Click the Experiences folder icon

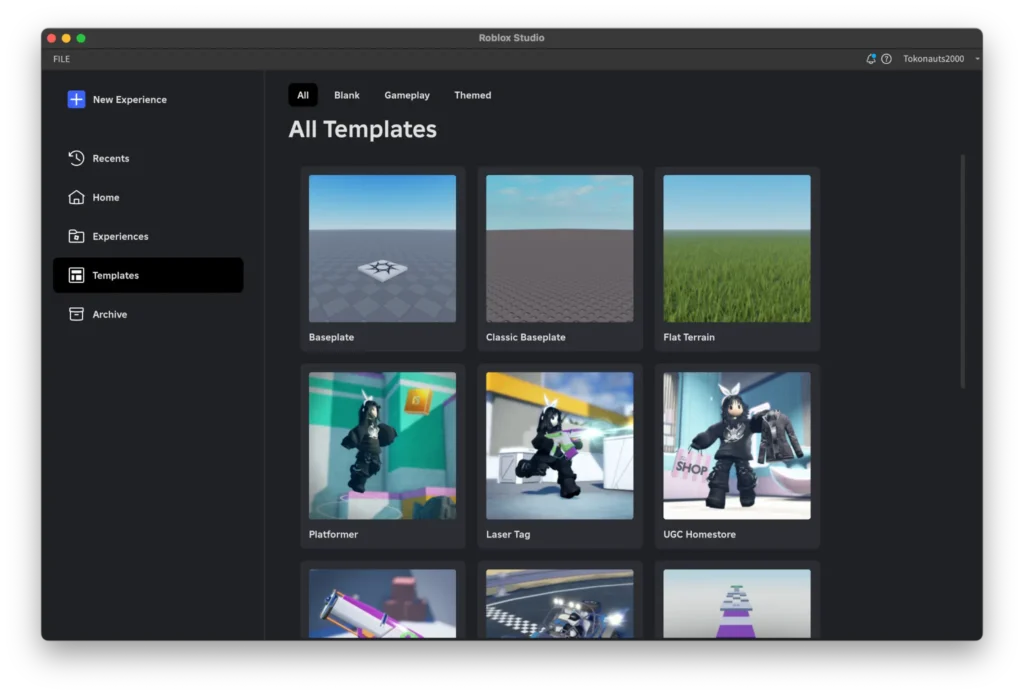tap(76, 236)
